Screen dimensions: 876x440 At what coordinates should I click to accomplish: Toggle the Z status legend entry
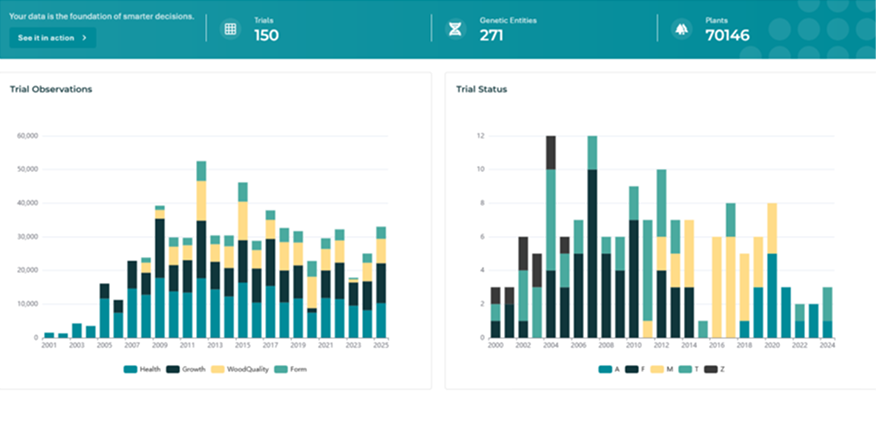tap(715, 369)
